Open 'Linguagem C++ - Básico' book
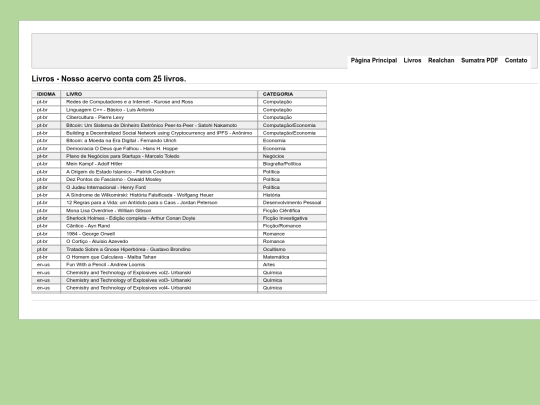This screenshot has height=405, width=540. click(110, 110)
